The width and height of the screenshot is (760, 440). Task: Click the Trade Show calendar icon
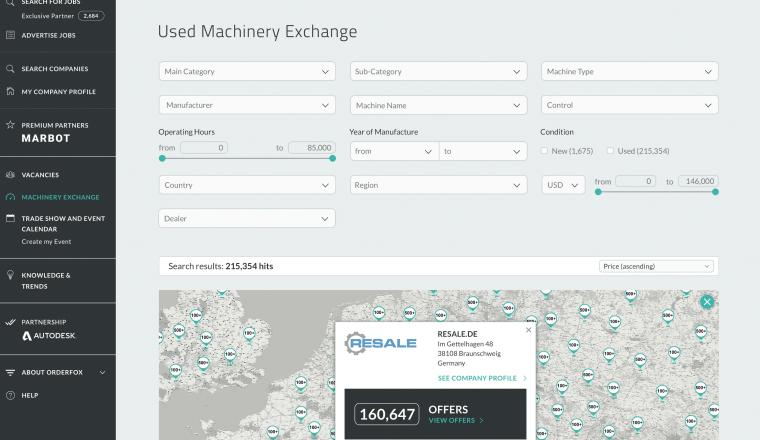10,218
